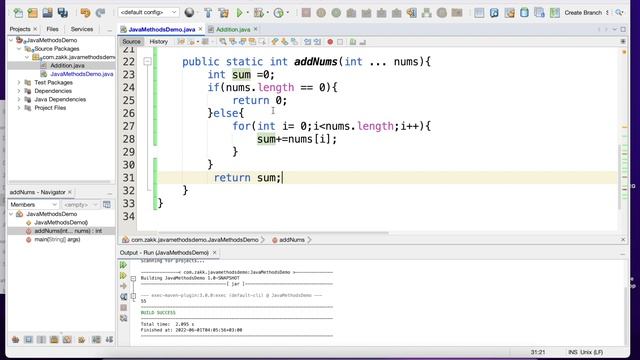Click the Redo arrow icon
Screen dimensions: 640x360
click(x=100, y=13)
